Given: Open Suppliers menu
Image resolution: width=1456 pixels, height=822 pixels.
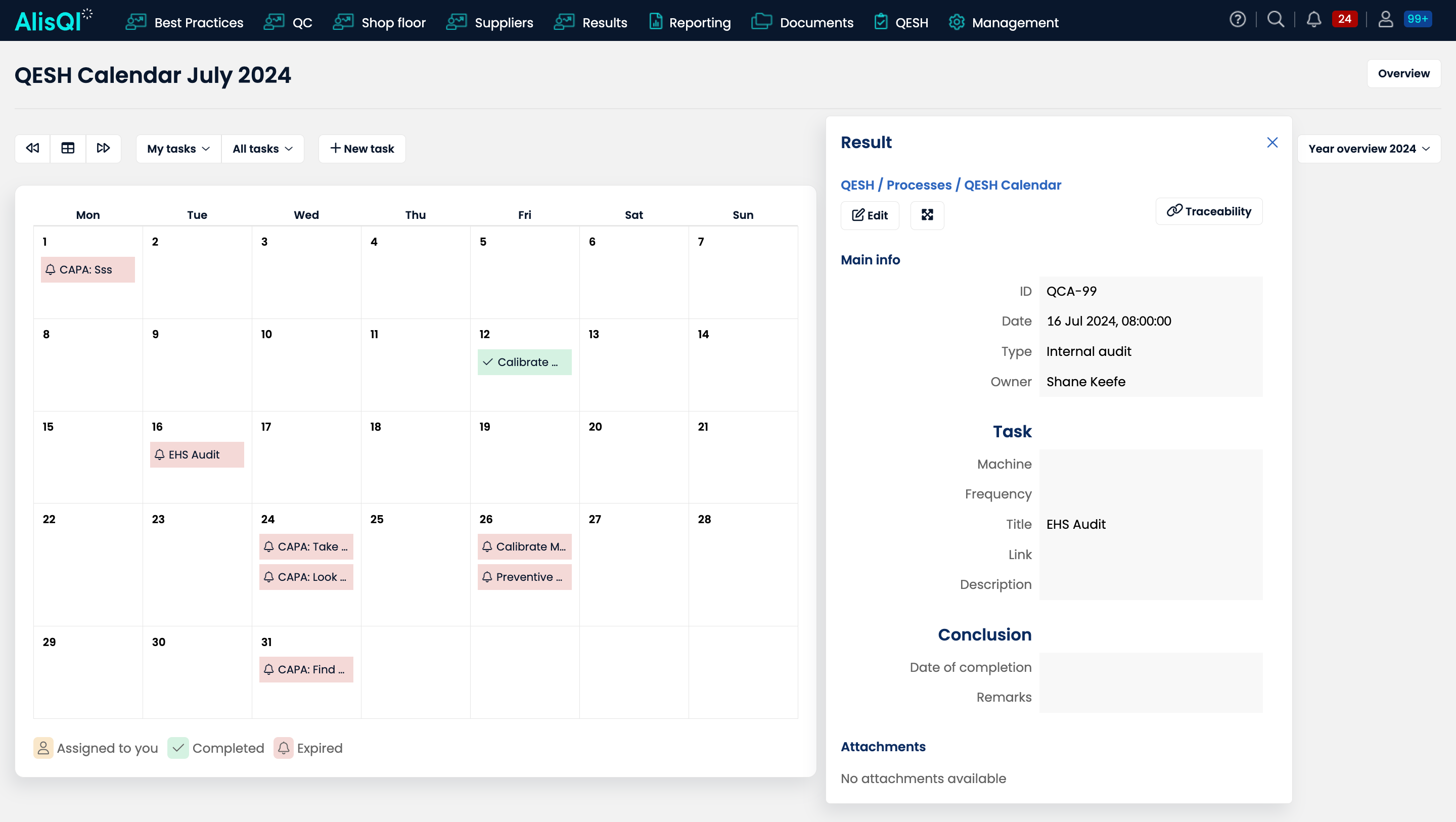Looking at the screenshot, I should (x=489, y=23).
